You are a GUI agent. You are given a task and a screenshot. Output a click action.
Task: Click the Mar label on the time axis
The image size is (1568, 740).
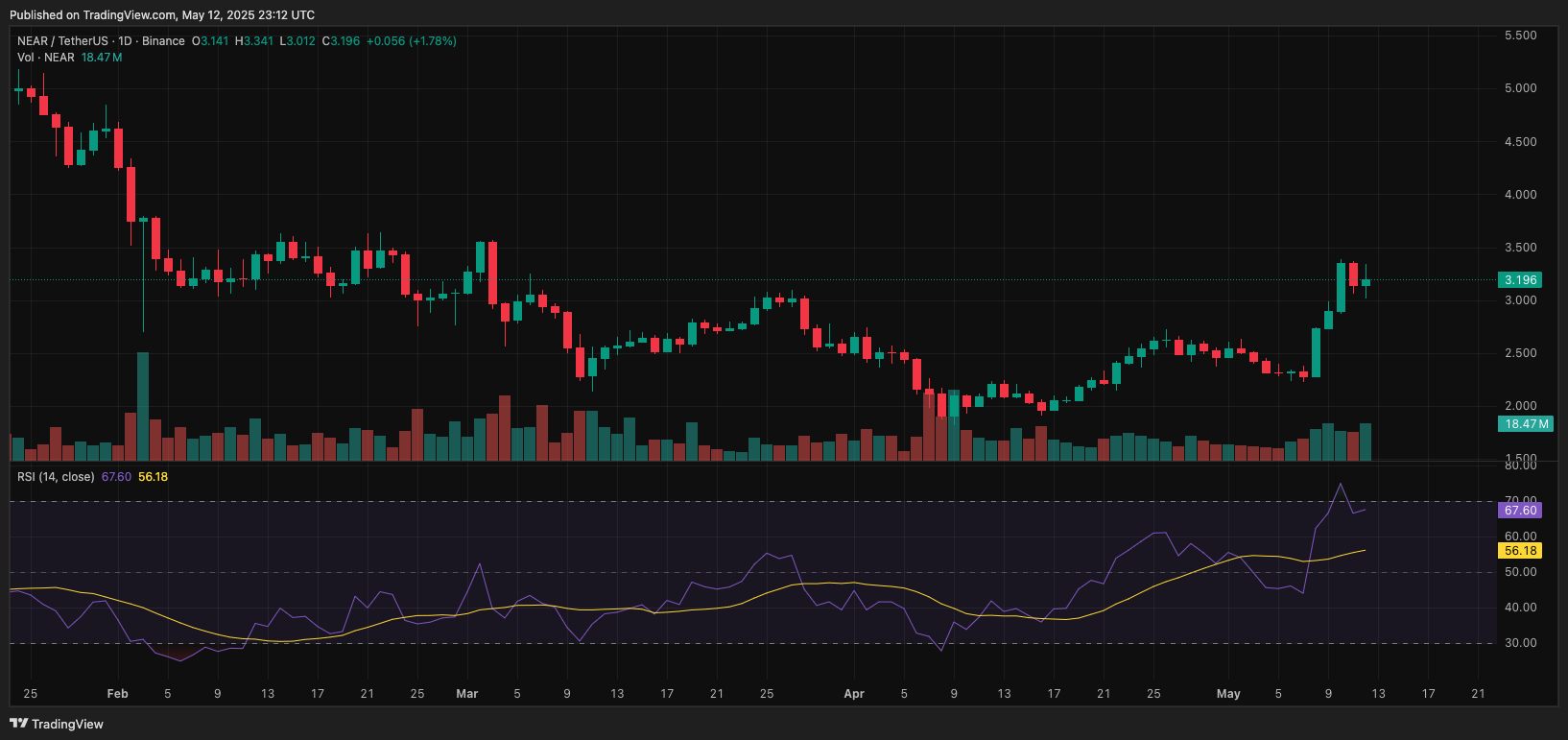(x=467, y=694)
